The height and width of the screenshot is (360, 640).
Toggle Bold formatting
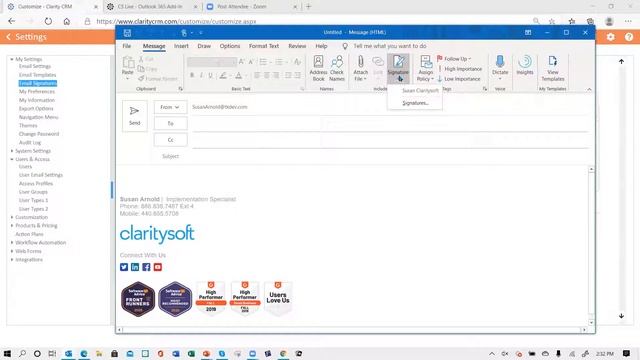pos(192,75)
